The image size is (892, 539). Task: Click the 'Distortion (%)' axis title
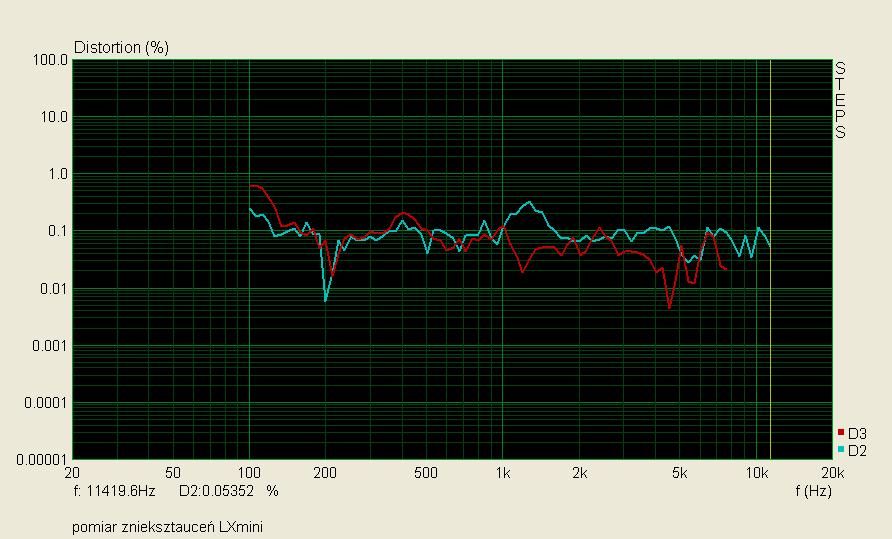point(121,47)
